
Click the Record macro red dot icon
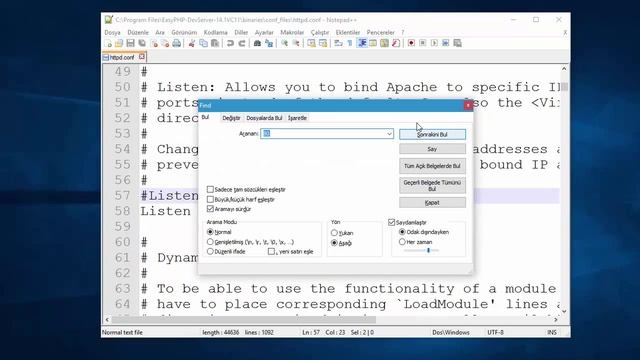[411, 43]
